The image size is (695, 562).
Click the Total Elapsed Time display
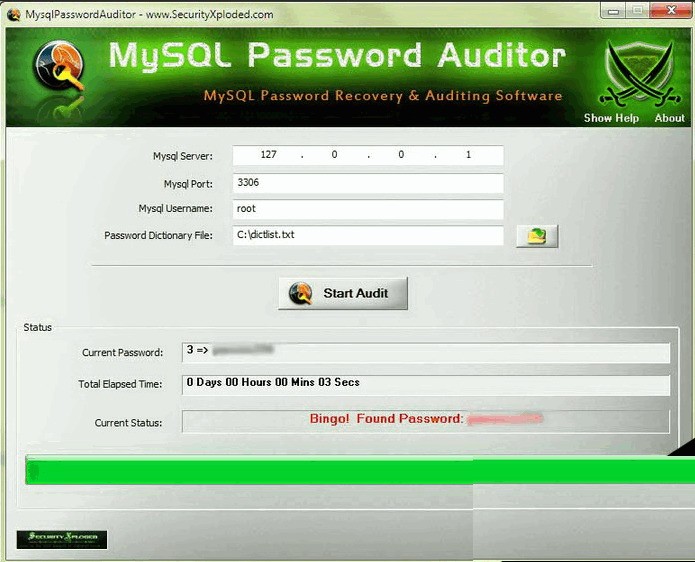point(426,384)
